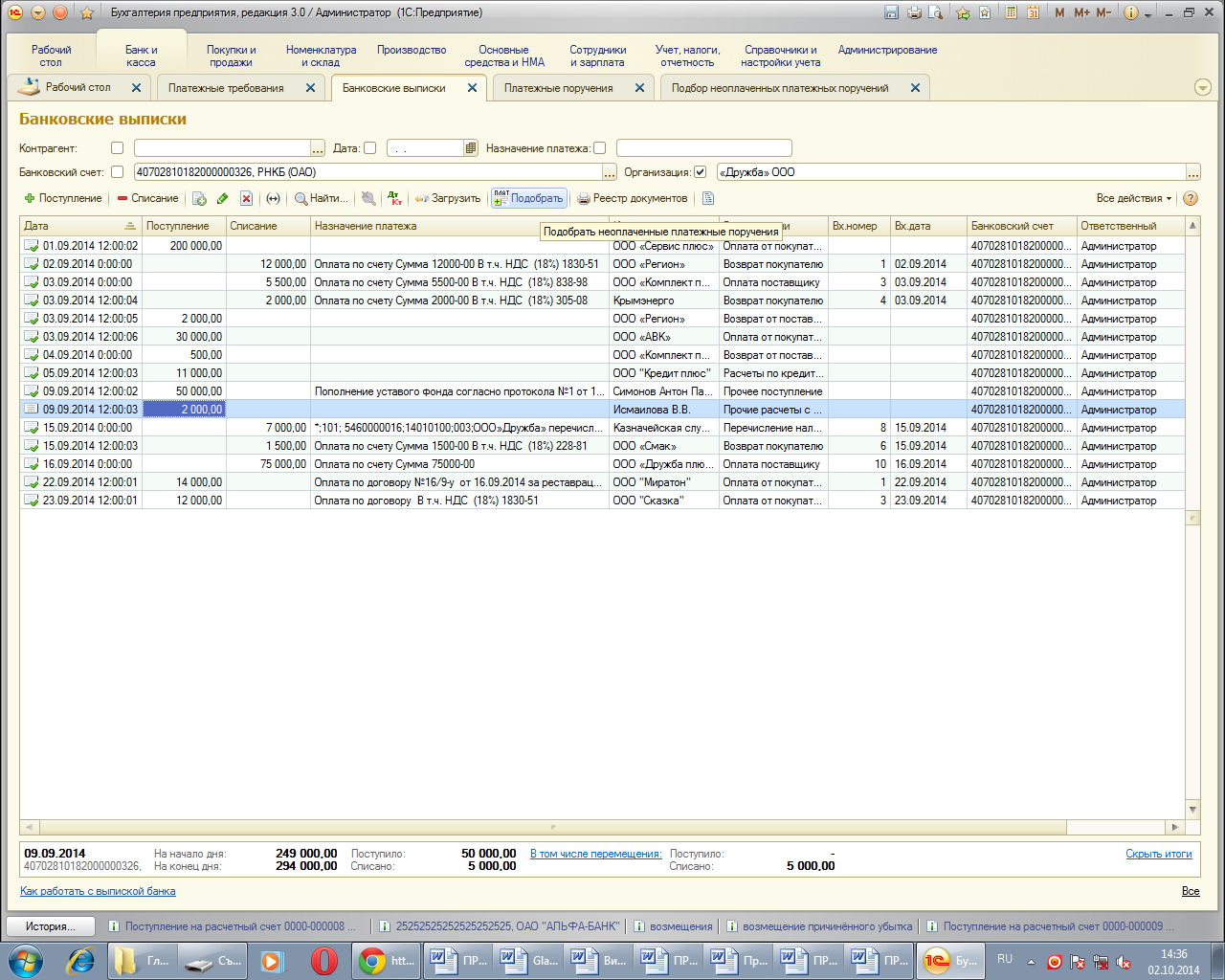
Task: Switch to Платежные поручения tab
Action: pyautogui.click(x=558, y=88)
